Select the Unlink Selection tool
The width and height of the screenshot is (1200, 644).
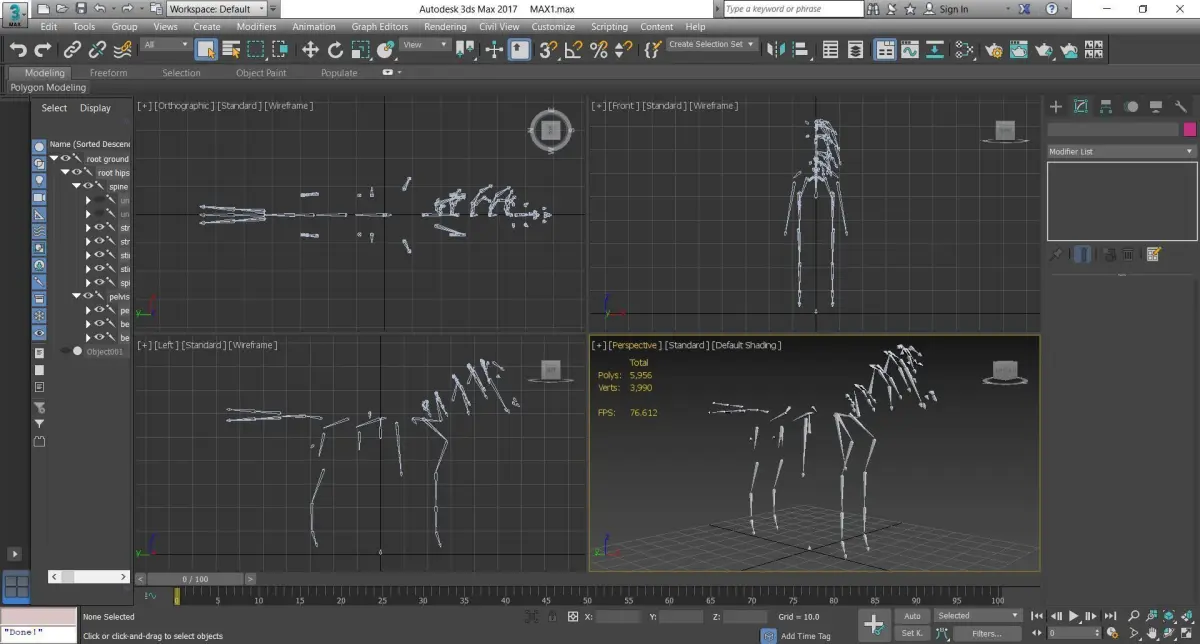click(97, 49)
